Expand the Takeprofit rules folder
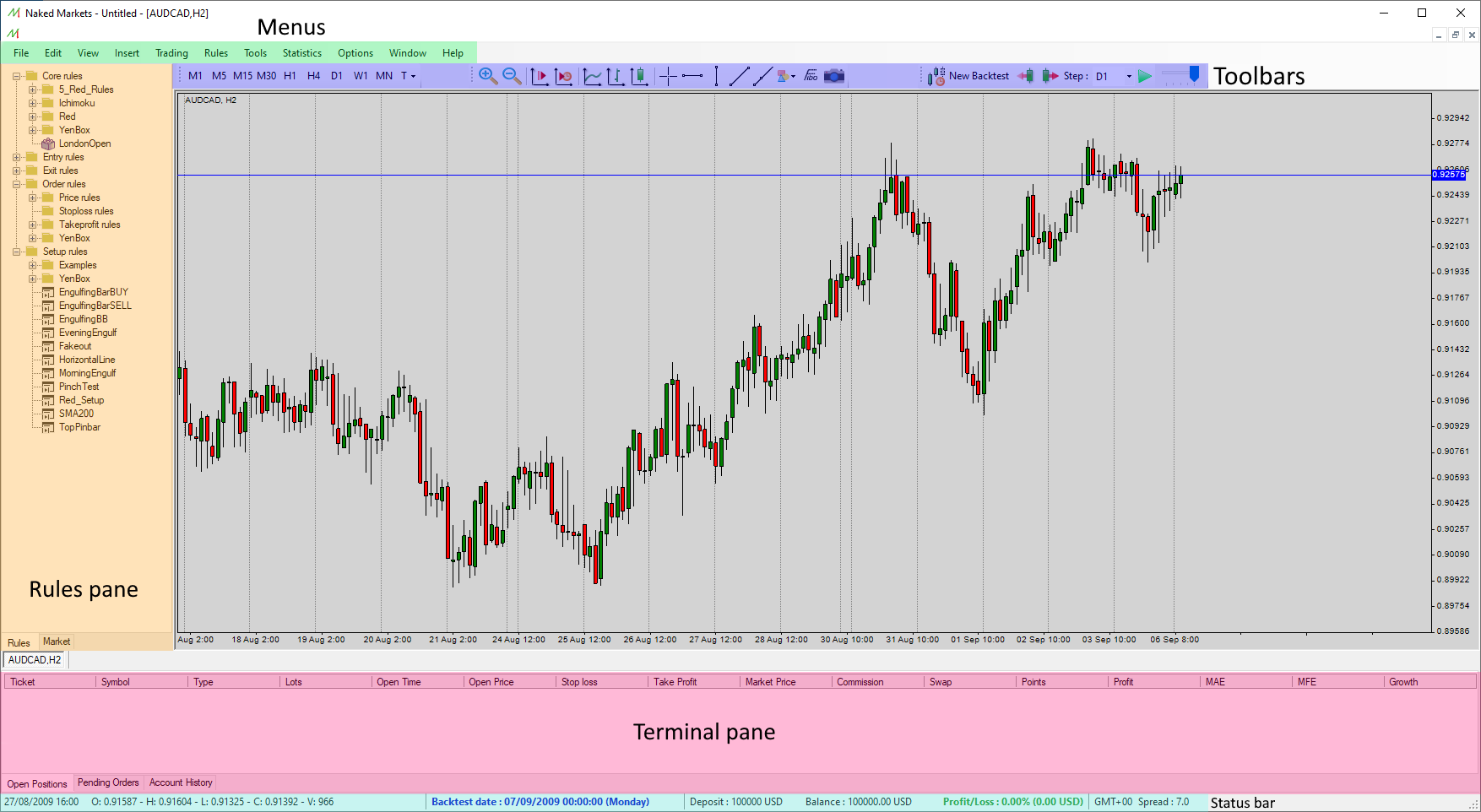Screen dimensions: 1481x812 click(32, 225)
